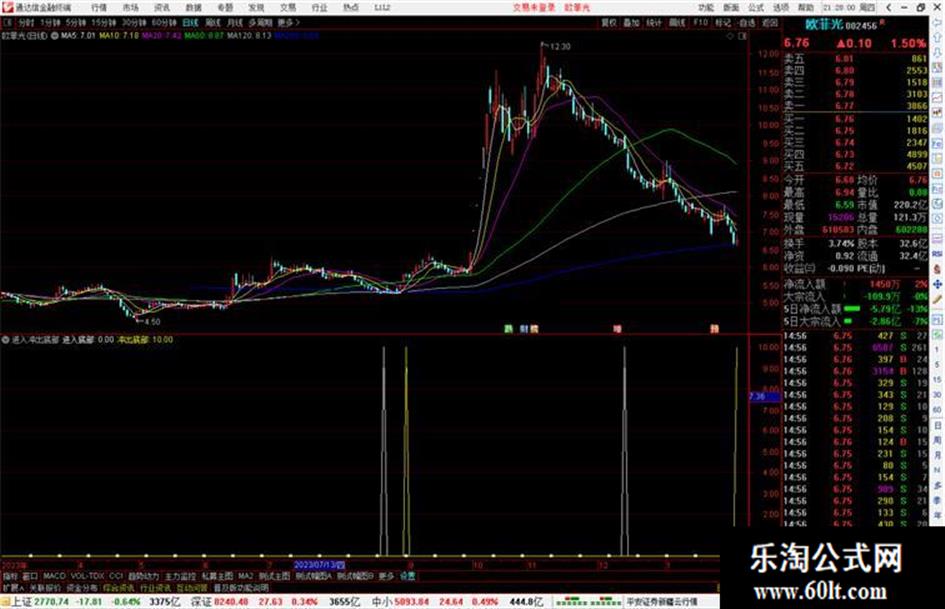
Task: Open the 公式 formula menu
Action: point(756,8)
